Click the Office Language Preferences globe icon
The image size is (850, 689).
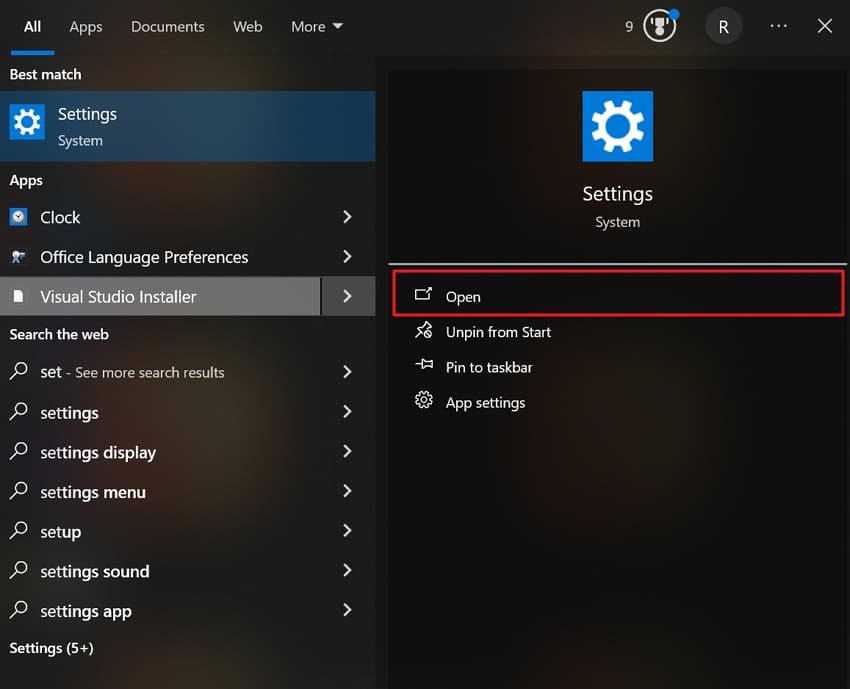point(21,257)
